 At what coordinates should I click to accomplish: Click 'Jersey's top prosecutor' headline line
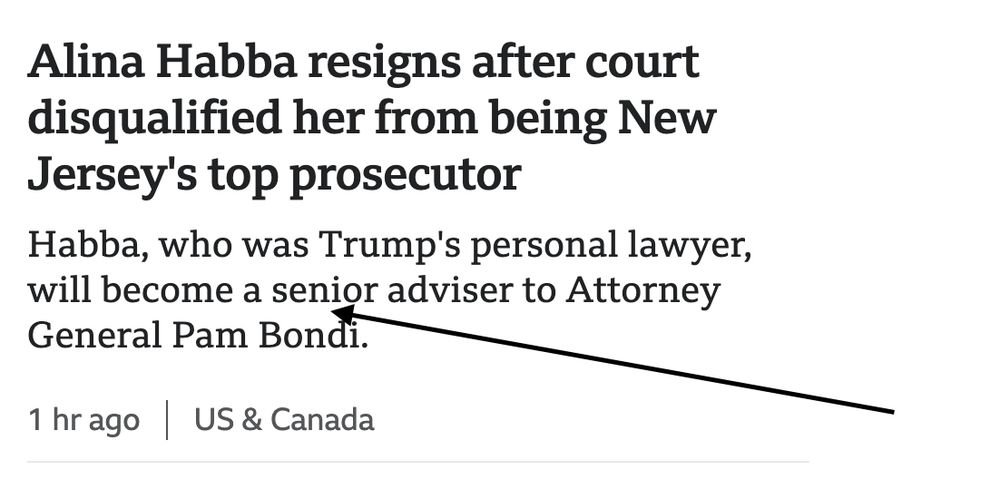[x=274, y=176]
